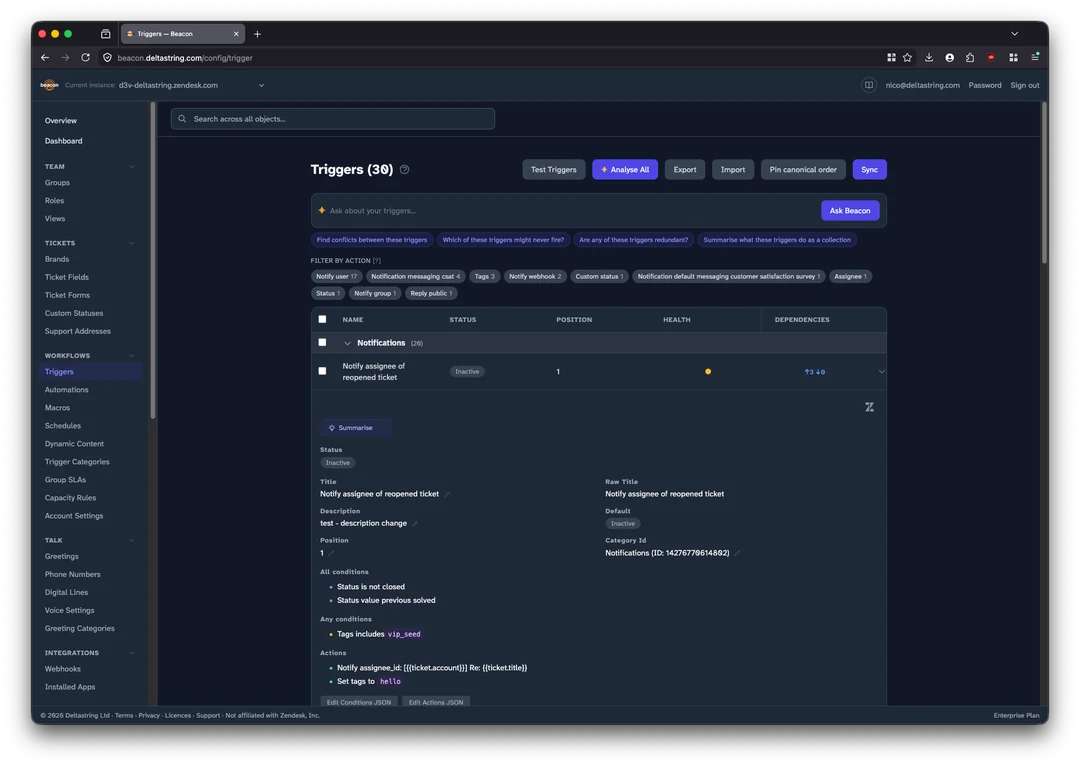This screenshot has height=766, width=1080.
Task: Click the Password link in header
Action: 984,85
